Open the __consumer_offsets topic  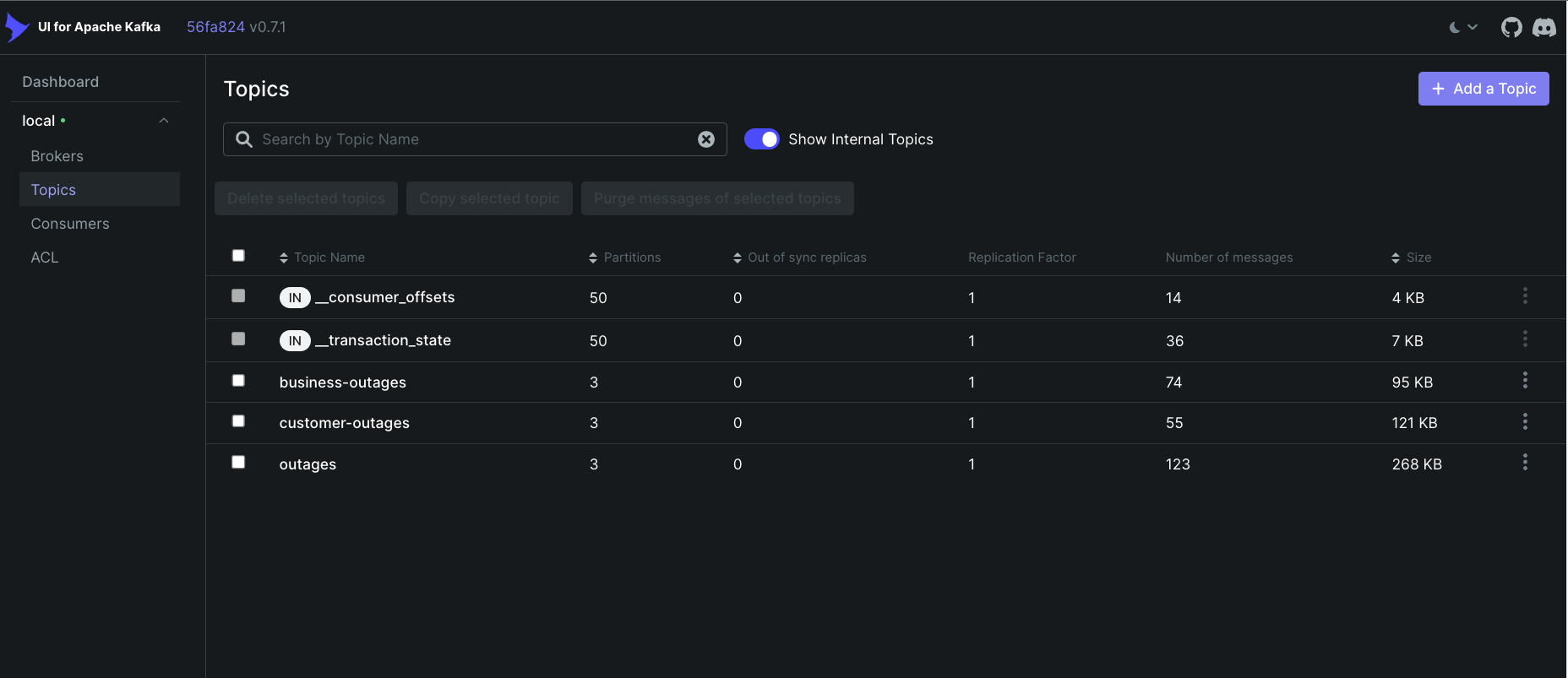[x=384, y=297]
